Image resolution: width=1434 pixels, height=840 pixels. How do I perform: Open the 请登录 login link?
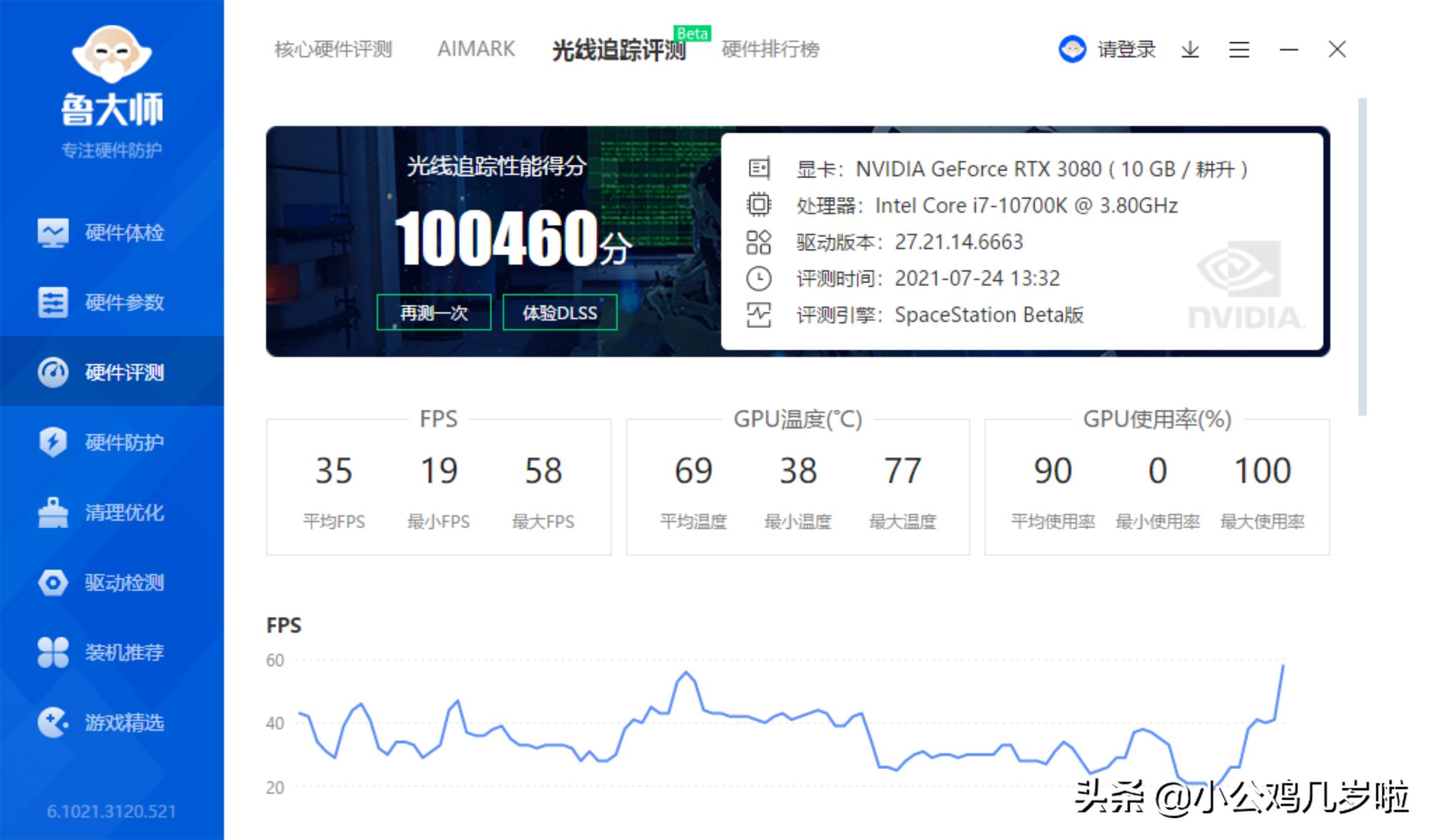point(1126,49)
